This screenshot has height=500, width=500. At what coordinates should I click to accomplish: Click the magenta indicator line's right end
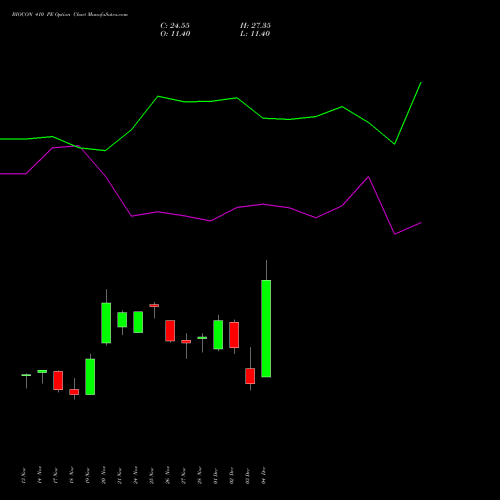421,223
